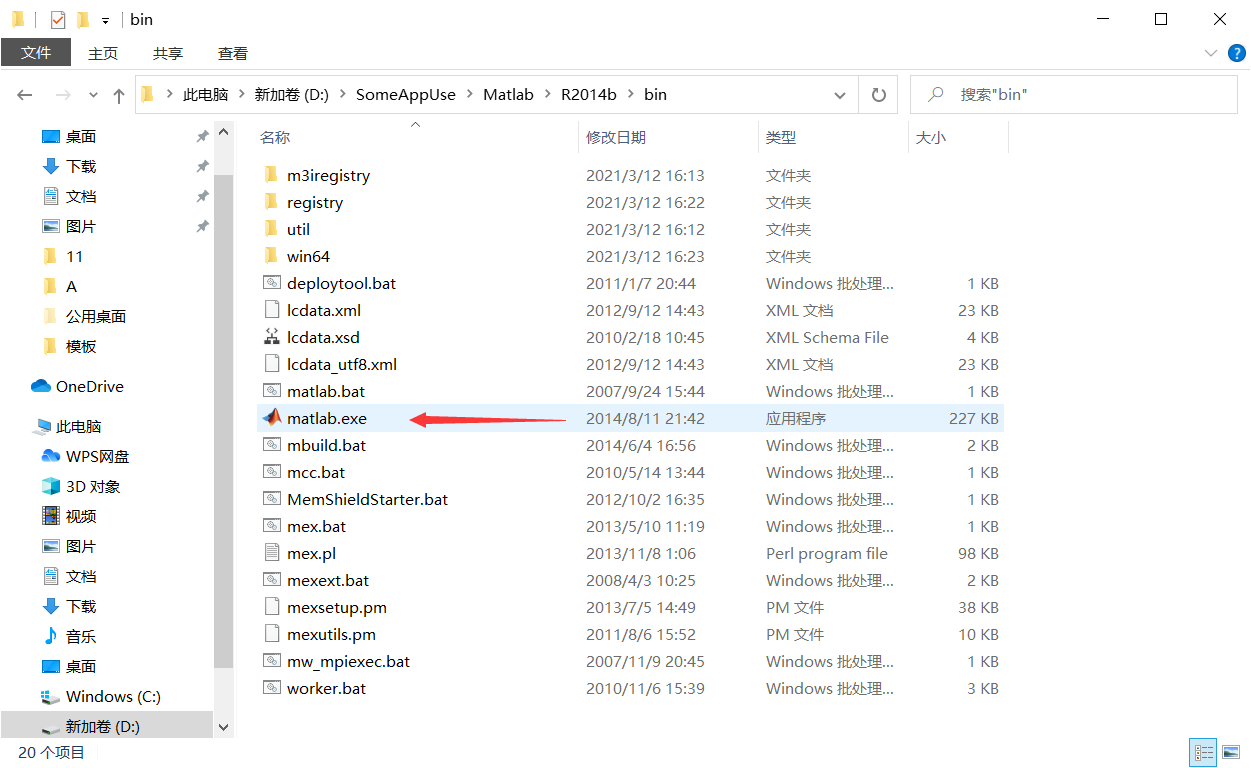The height and width of the screenshot is (768, 1251).
Task: Open the recent locations dropdown
Action: 94,95
